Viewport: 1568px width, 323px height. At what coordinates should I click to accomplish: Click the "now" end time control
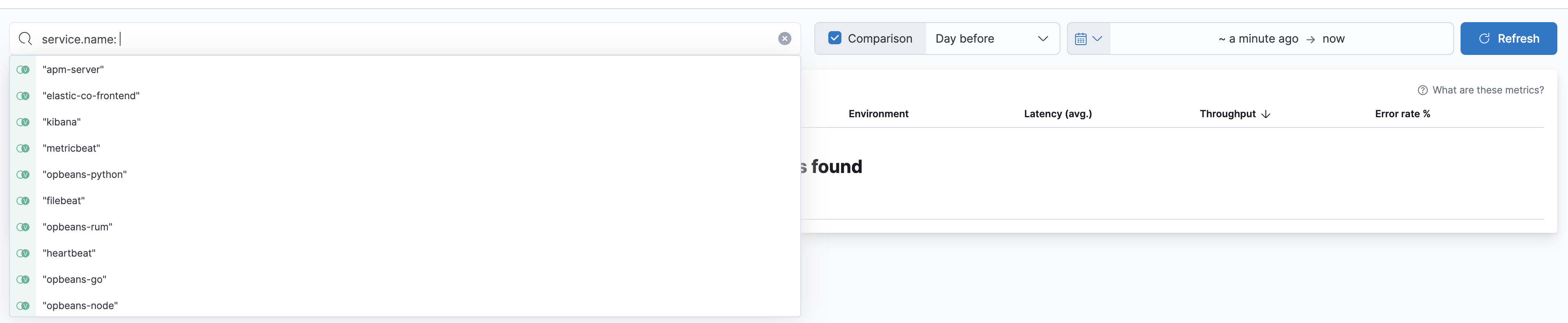coord(1333,38)
